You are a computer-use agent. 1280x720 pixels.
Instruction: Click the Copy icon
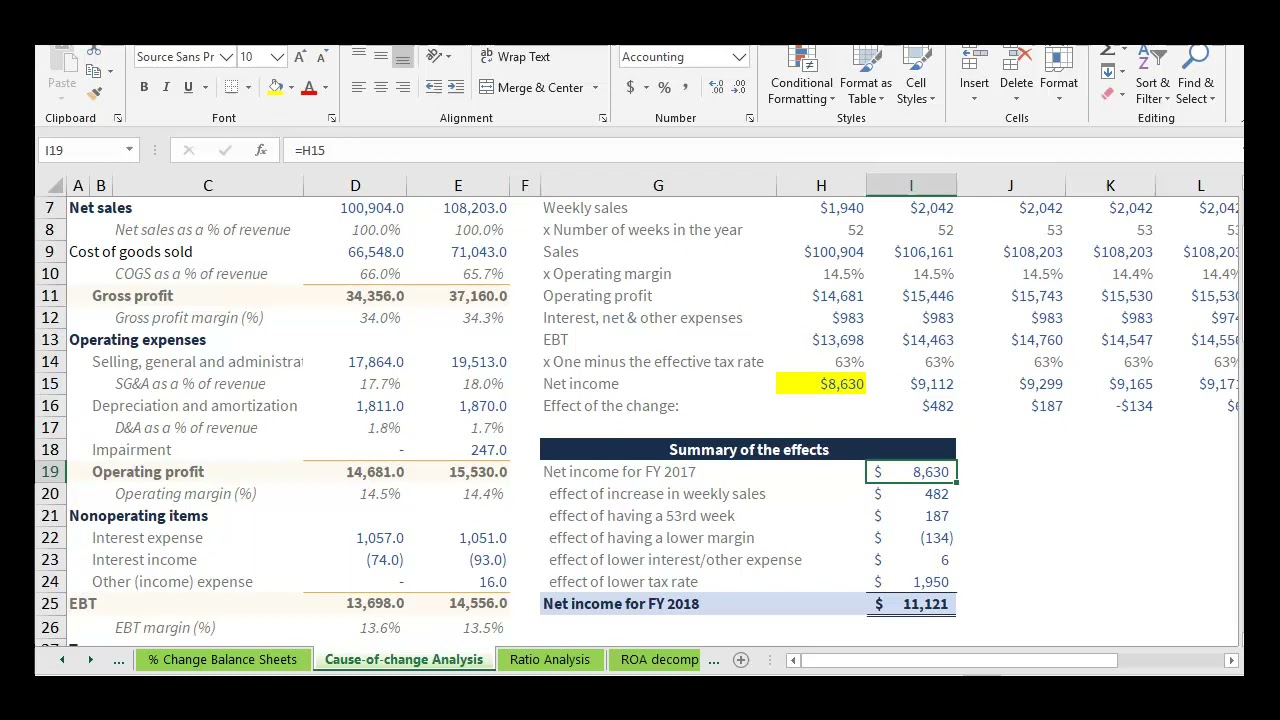(x=94, y=71)
